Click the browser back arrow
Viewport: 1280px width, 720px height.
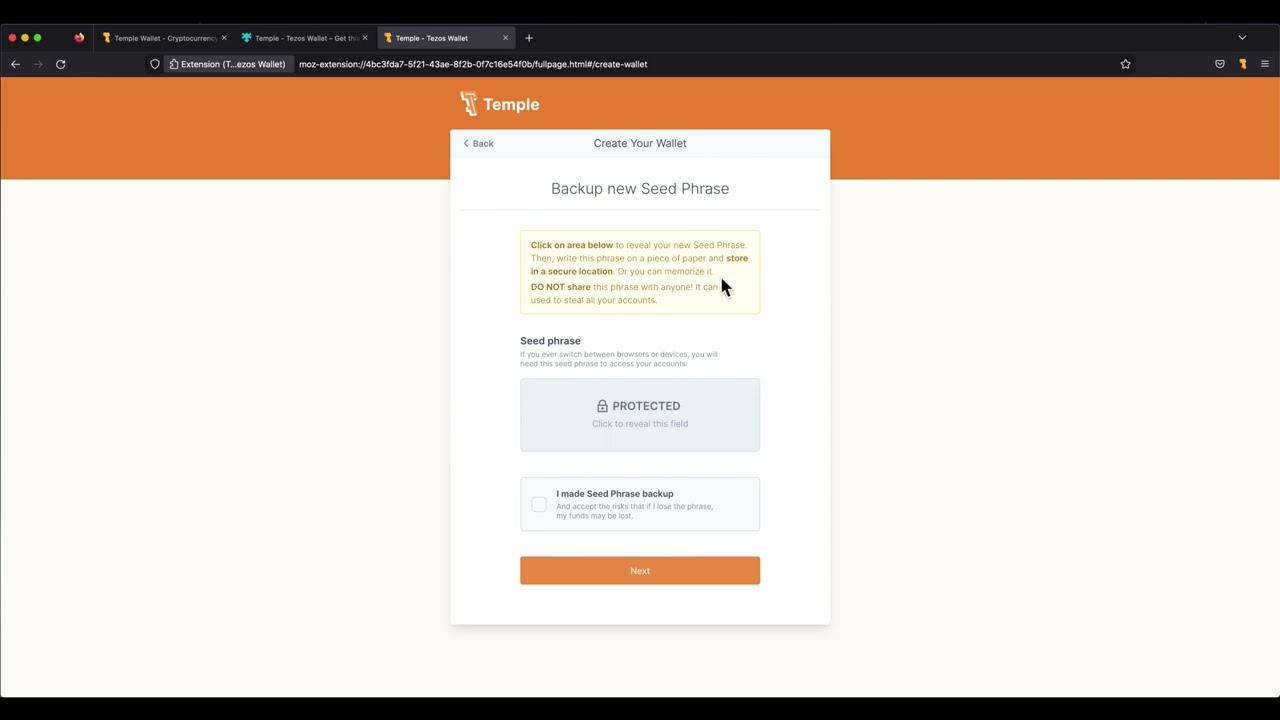point(15,64)
